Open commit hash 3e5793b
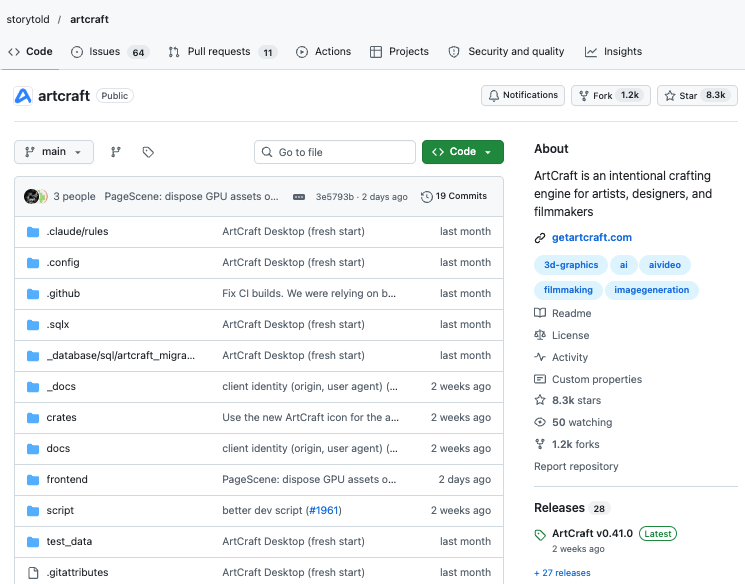 (x=335, y=197)
